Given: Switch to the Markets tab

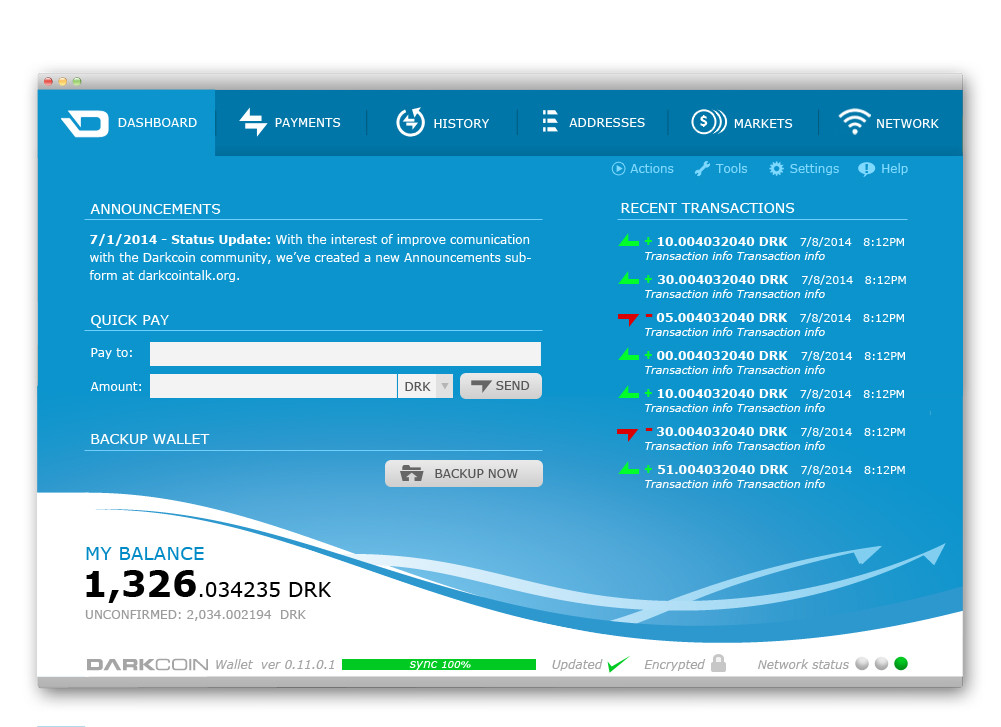Looking at the screenshot, I should point(743,123).
